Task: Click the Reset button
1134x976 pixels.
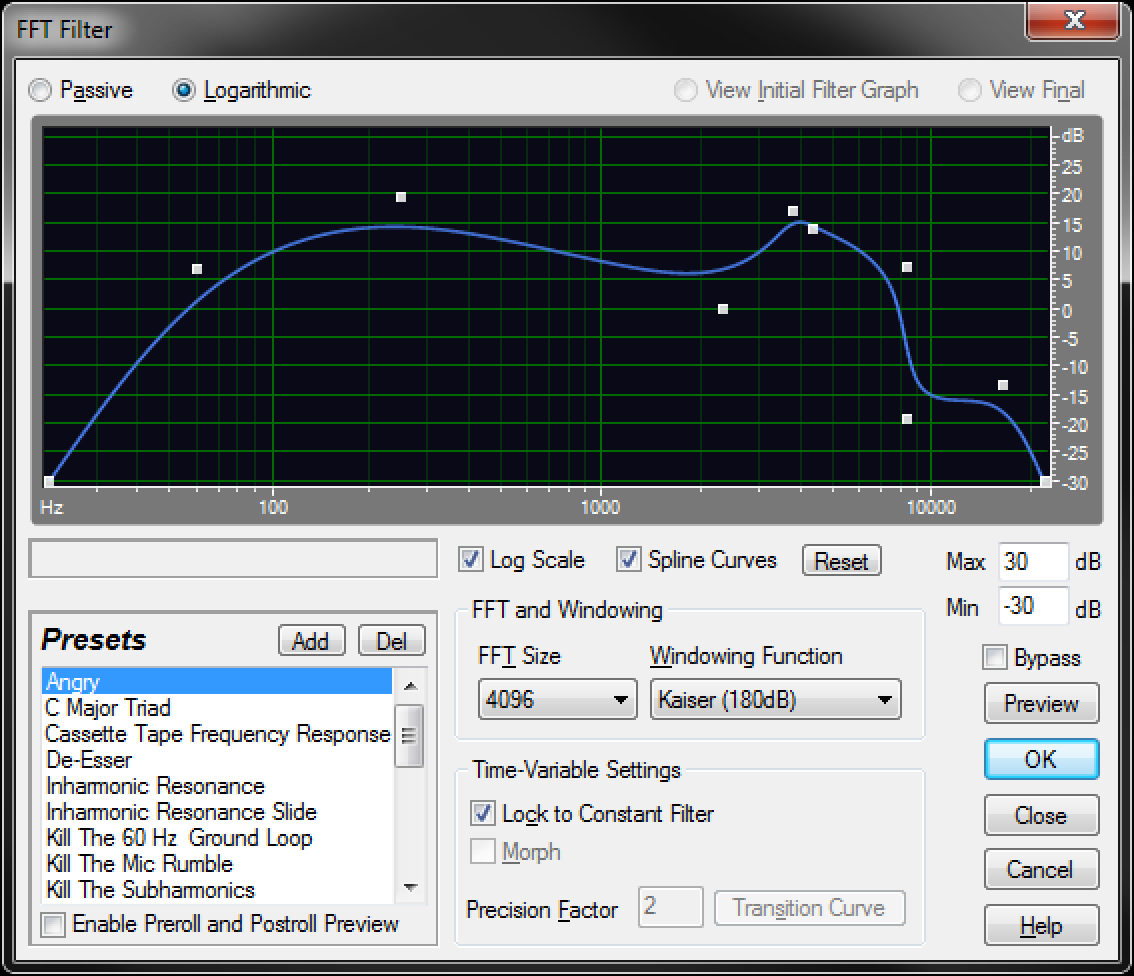Action: (842, 560)
